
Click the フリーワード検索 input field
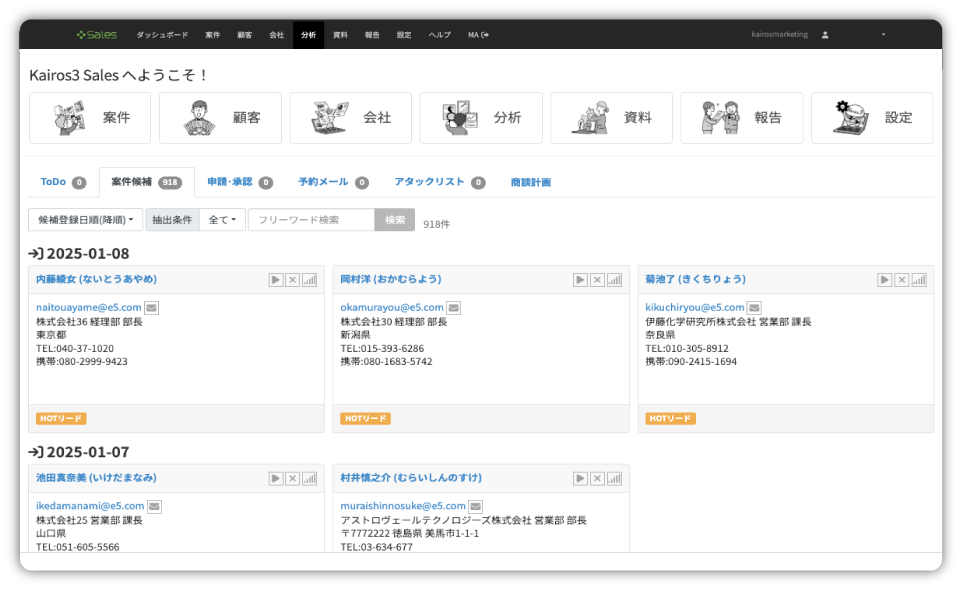[x=311, y=220]
